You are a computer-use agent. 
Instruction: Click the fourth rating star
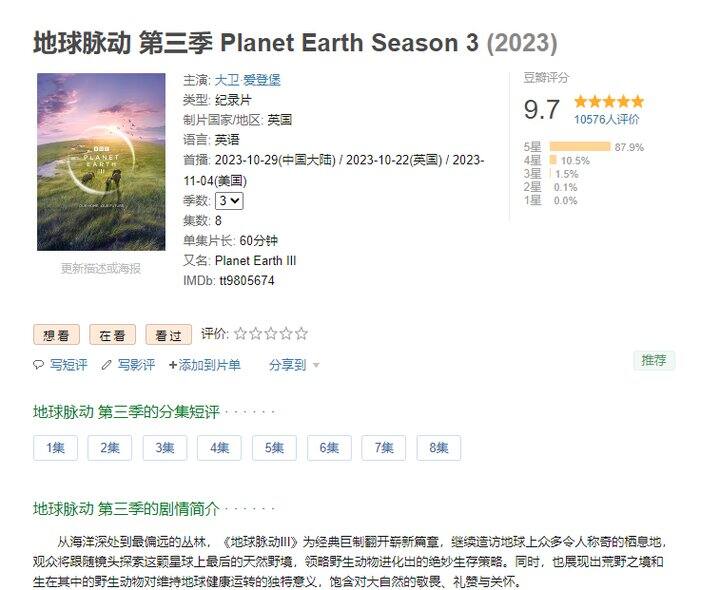(286, 334)
